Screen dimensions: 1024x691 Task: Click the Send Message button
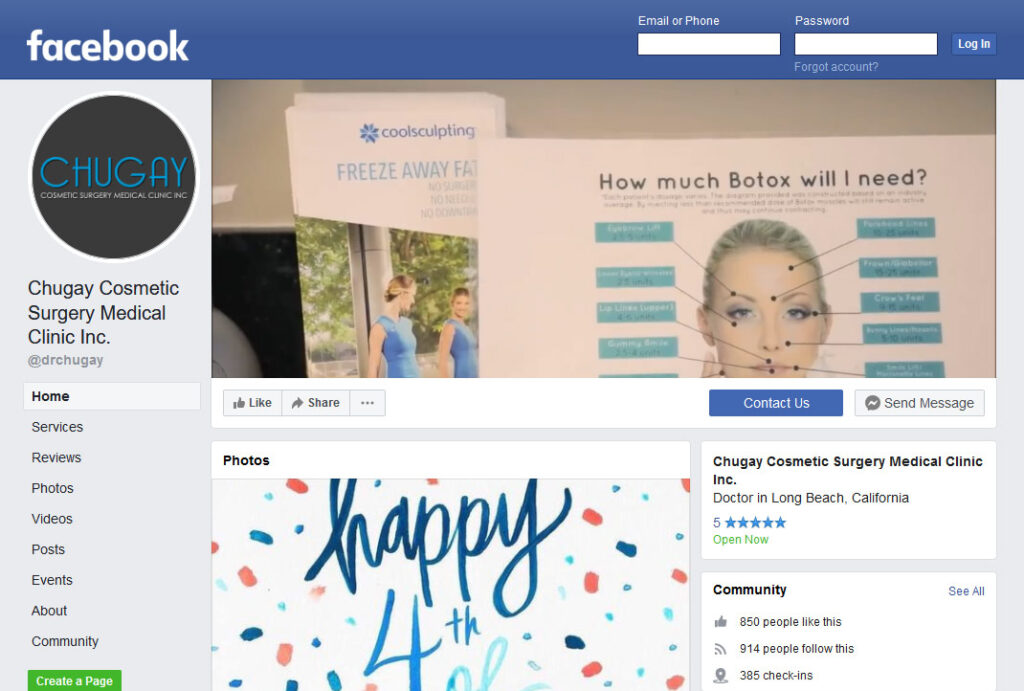click(920, 403)
